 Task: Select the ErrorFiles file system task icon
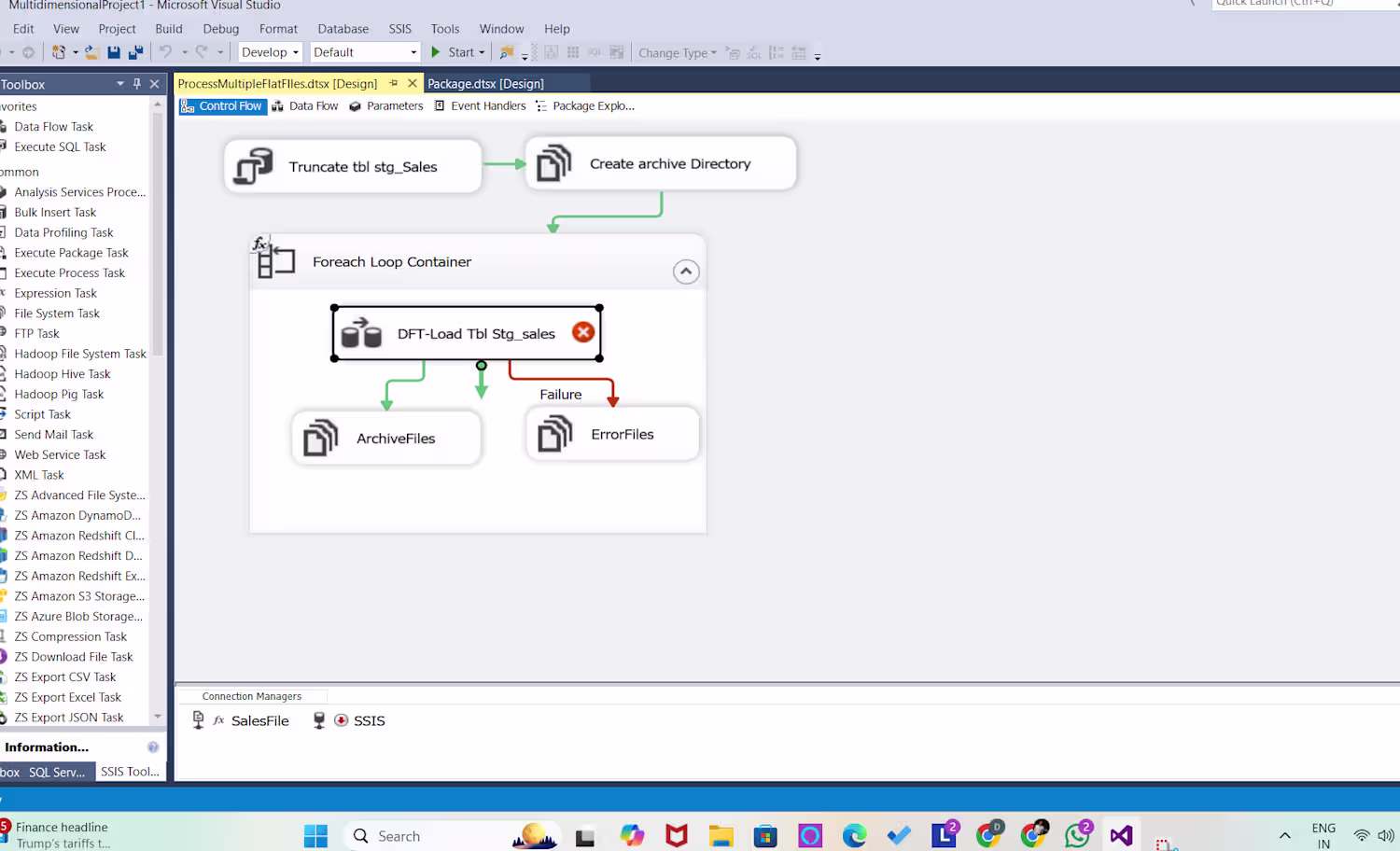tap(554, 434)
